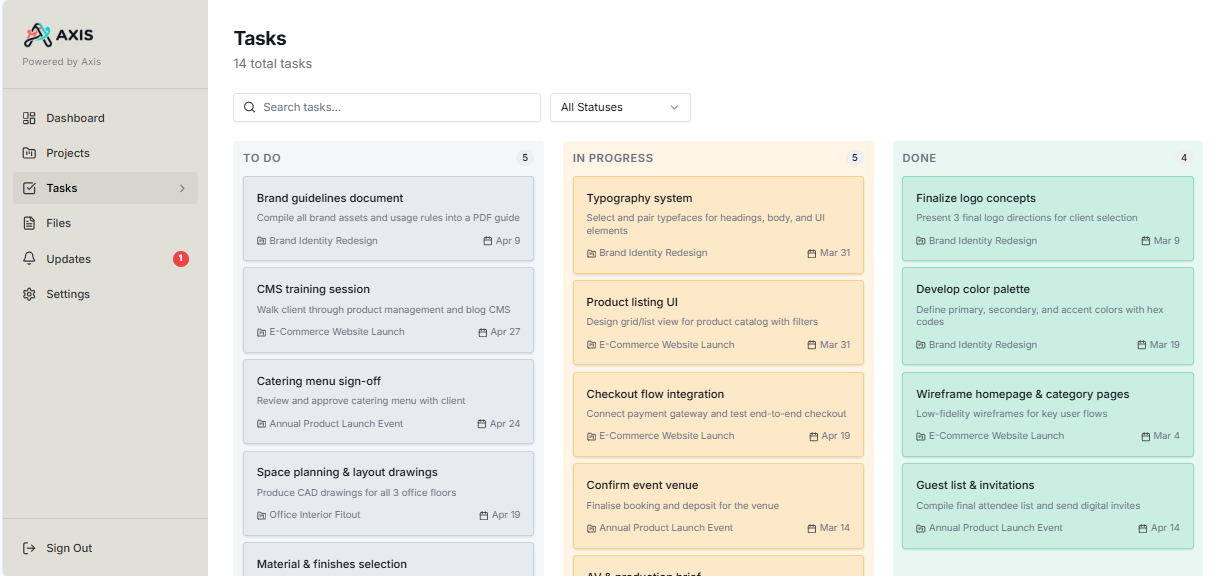Click the Sign Out arrow icon

[x=29, y=548]
